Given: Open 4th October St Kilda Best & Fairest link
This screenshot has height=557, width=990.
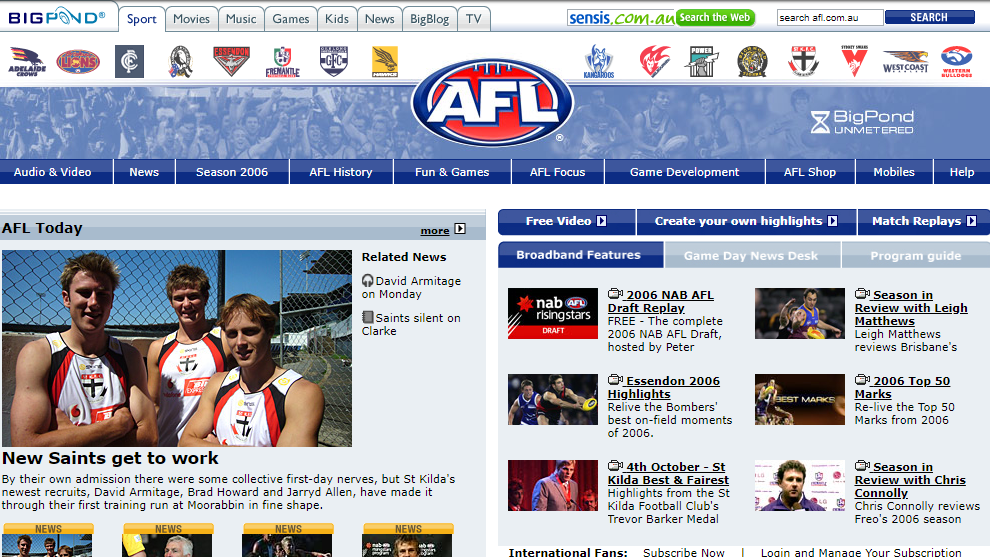Looking at the screenshot, I should point(668,473).
